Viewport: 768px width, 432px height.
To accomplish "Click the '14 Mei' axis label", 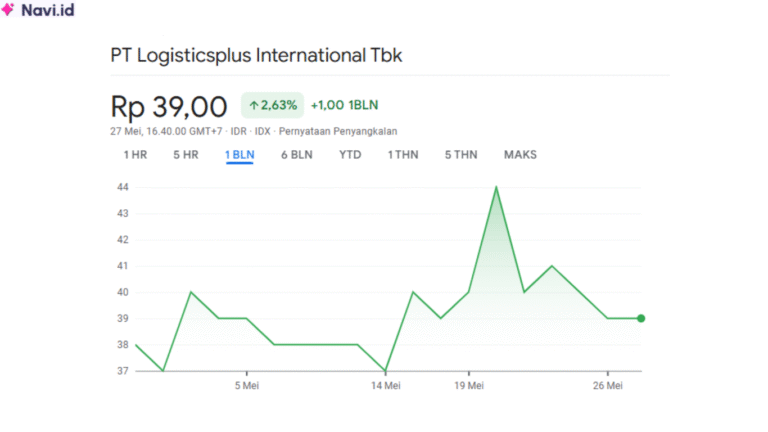I will tap(385, 385).
